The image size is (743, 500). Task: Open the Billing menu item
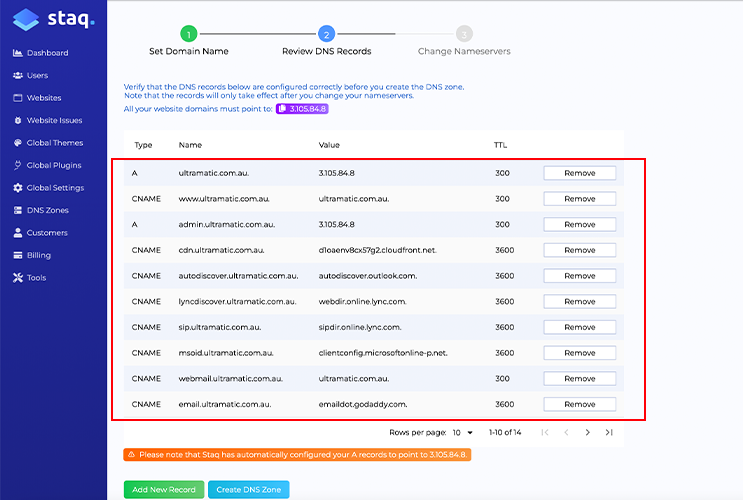click(x=39, y=255)
